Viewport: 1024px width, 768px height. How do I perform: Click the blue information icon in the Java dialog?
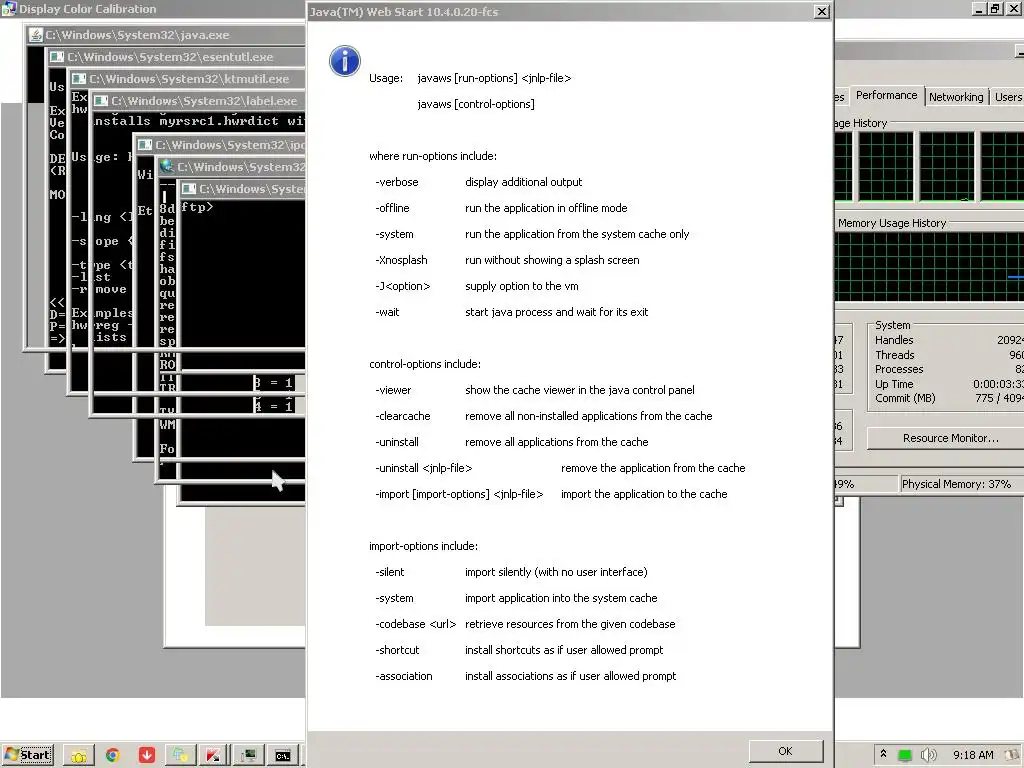pos(345,61)
